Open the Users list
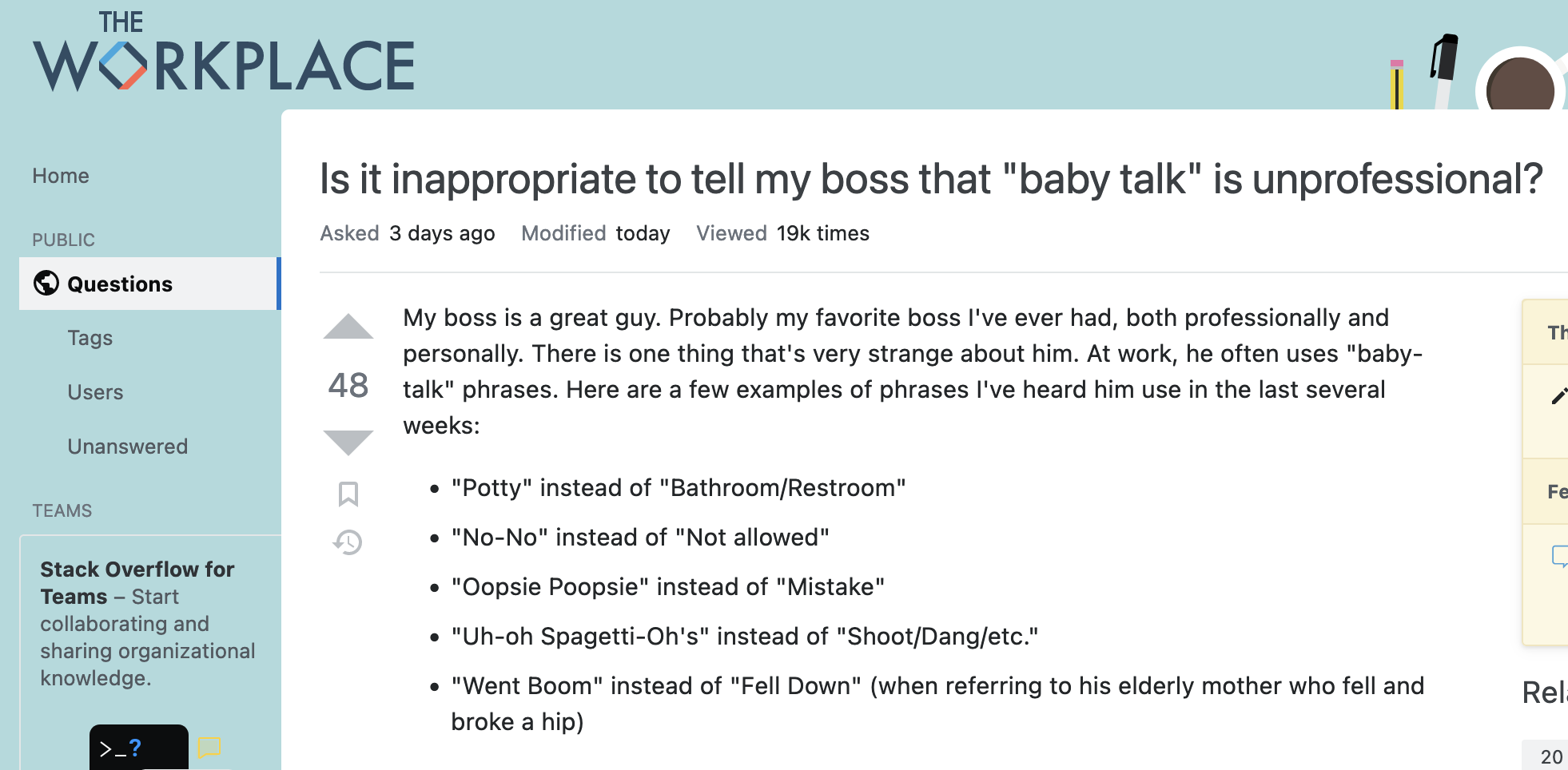 tap(95, 392)
